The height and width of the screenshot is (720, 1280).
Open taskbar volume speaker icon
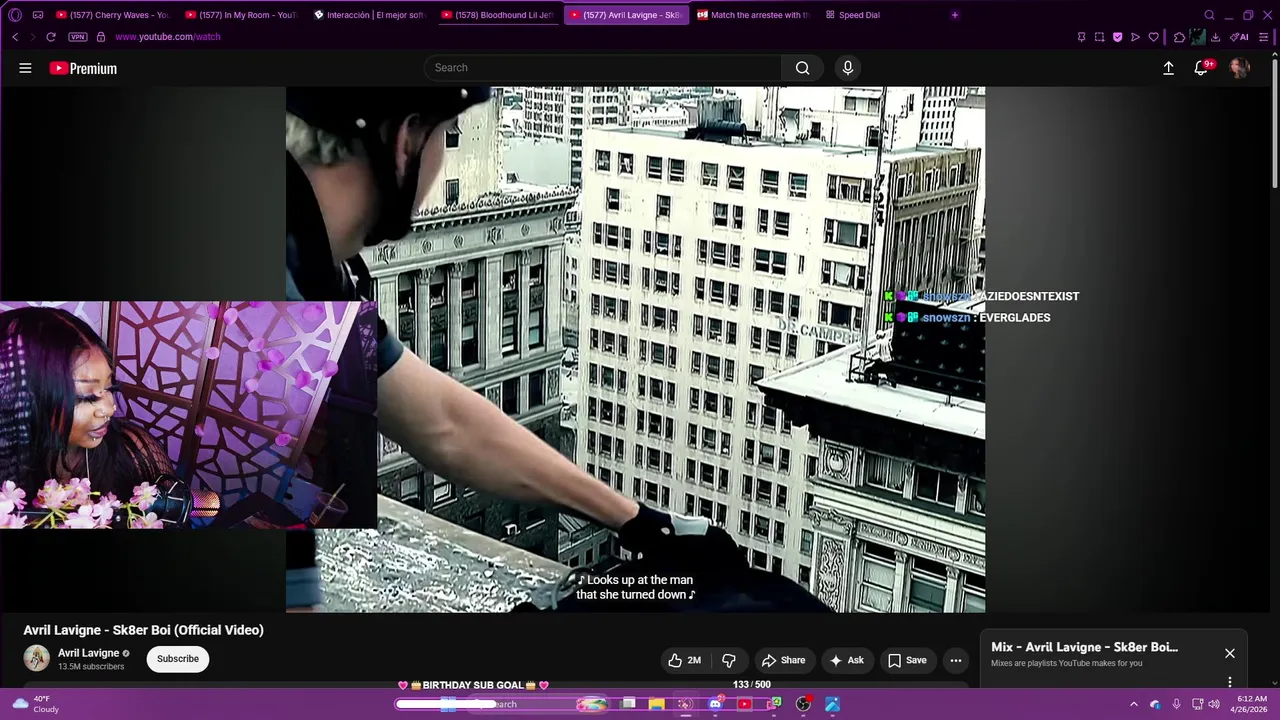pos(1214,704)
